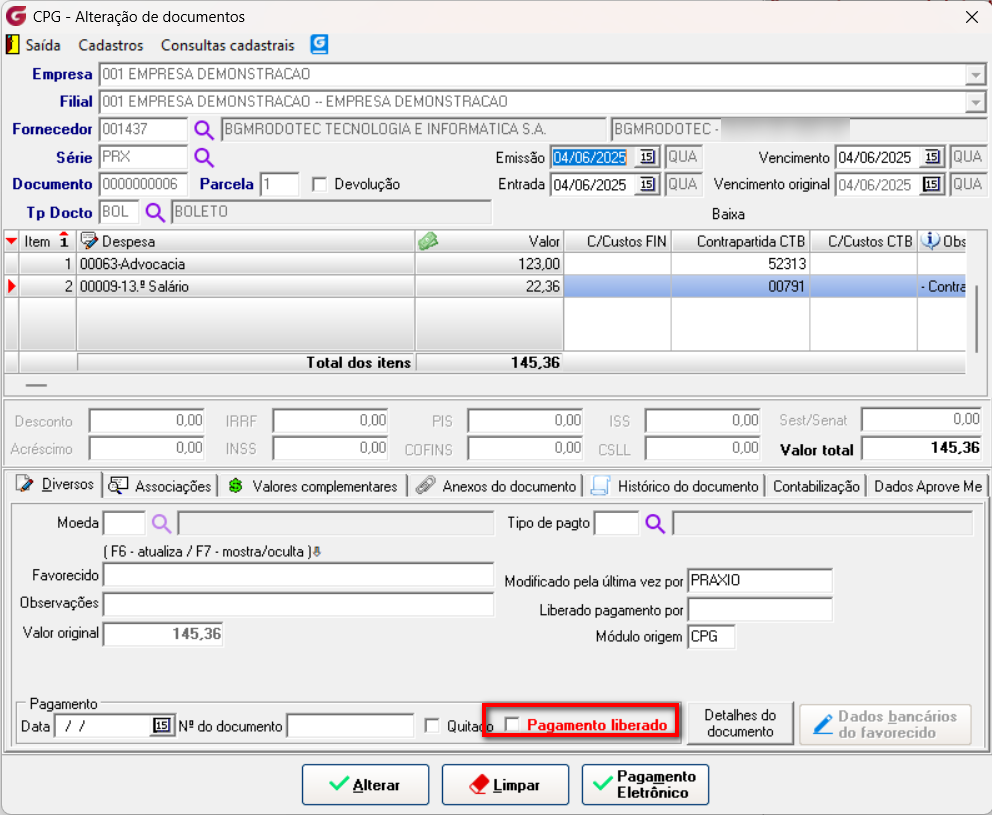Click the C/Custos FIN column header

[617, 241]
